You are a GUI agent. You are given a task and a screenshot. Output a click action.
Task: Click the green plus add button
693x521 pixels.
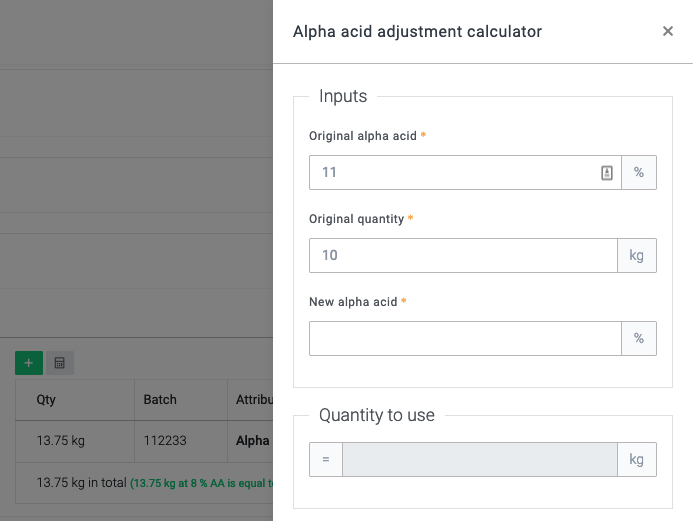[x=29, y=363]
